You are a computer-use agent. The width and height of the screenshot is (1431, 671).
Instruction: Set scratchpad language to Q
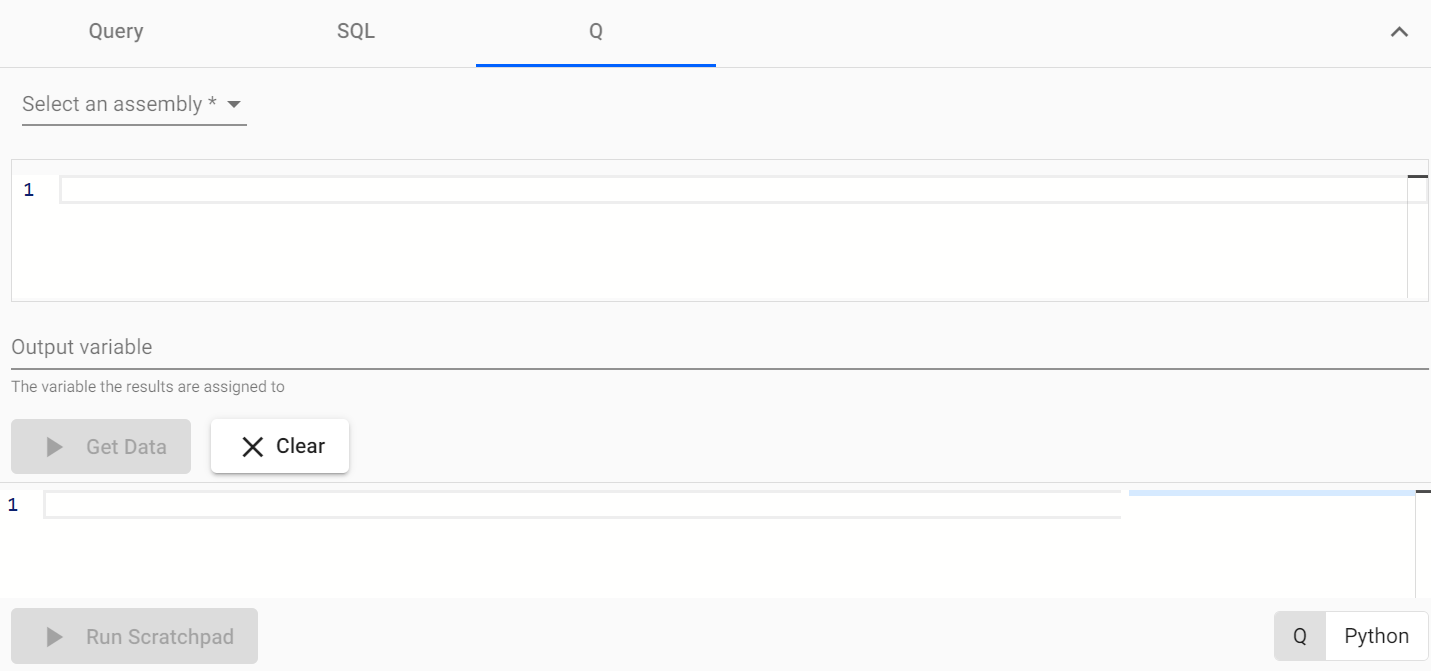tap(1300, 636)
